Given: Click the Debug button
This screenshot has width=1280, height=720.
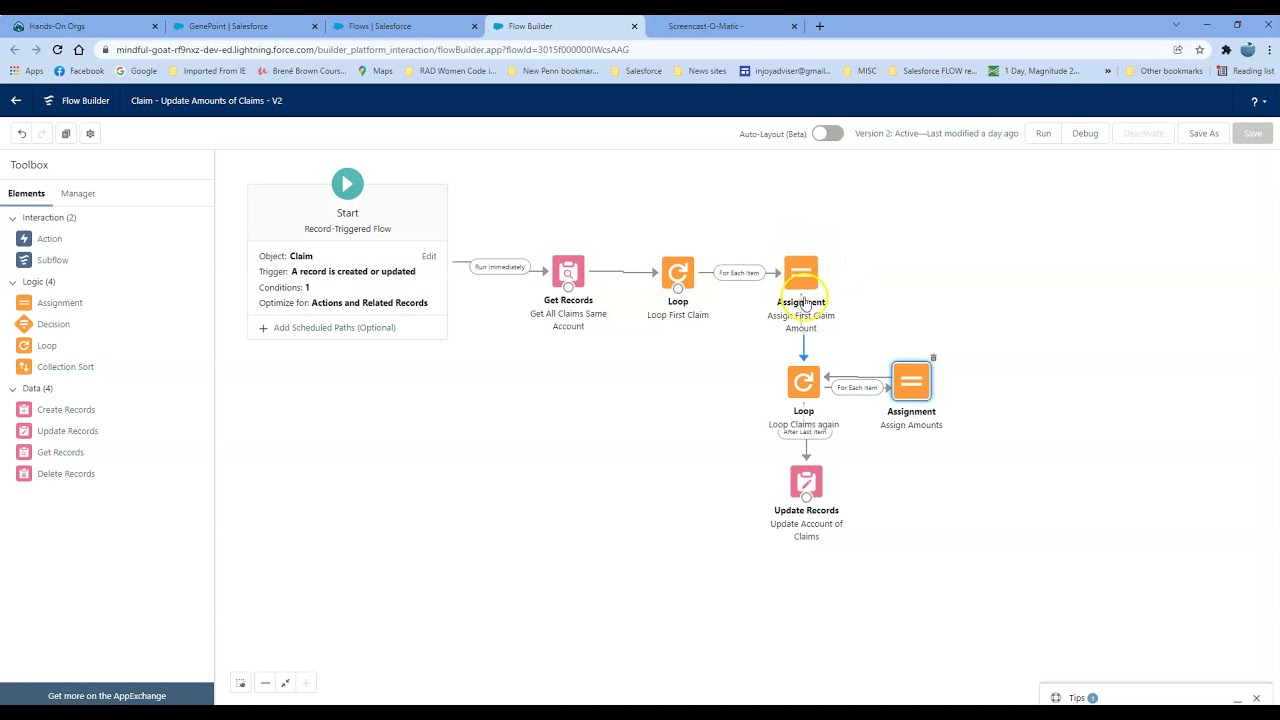Looking at the screenshot, I should (1085, 134).
